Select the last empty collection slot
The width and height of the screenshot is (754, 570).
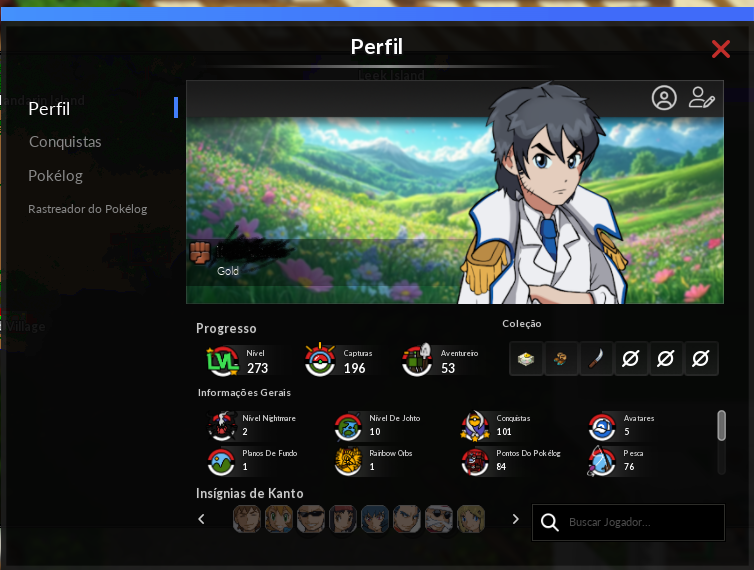pyautogui.click(x=701, y=358)
